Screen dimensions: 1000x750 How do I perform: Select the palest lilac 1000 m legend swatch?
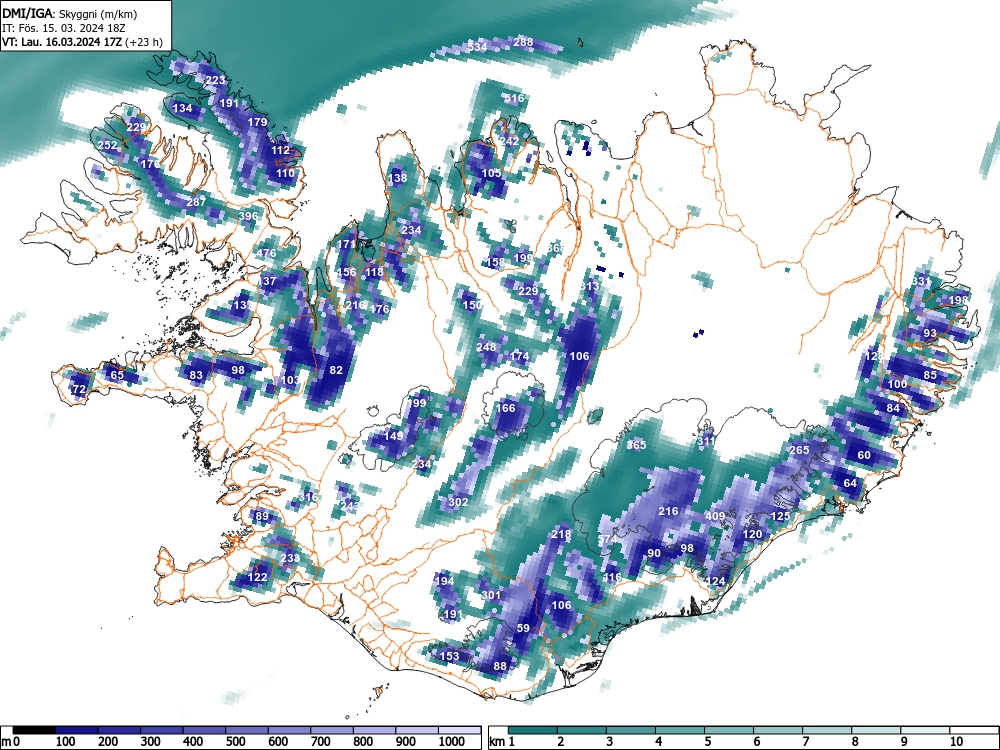coord(459,730)
